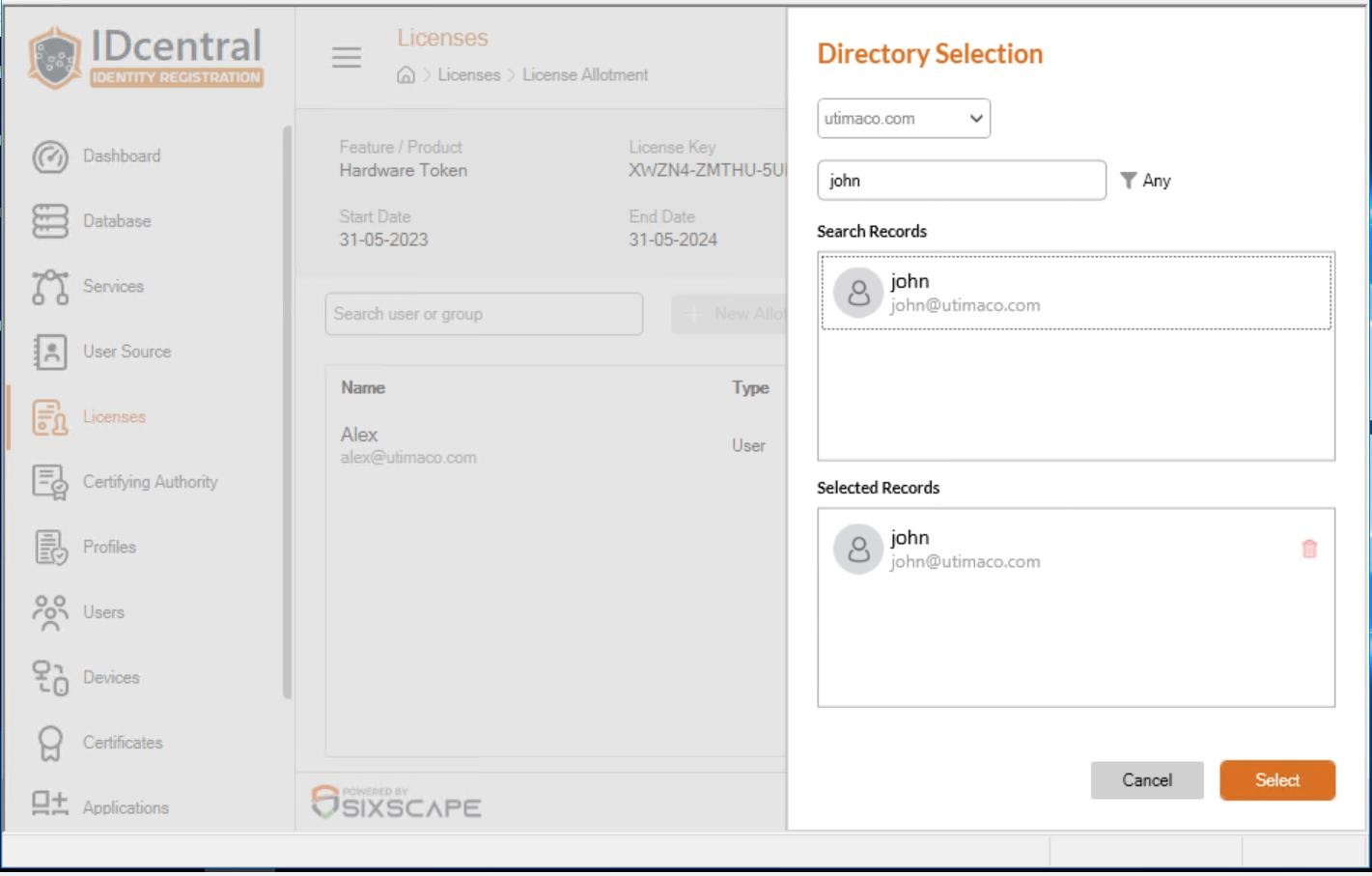Click the Applications icon in sidebar
The width and height of the screenshot is (1372, 876).
coord(50,804)
